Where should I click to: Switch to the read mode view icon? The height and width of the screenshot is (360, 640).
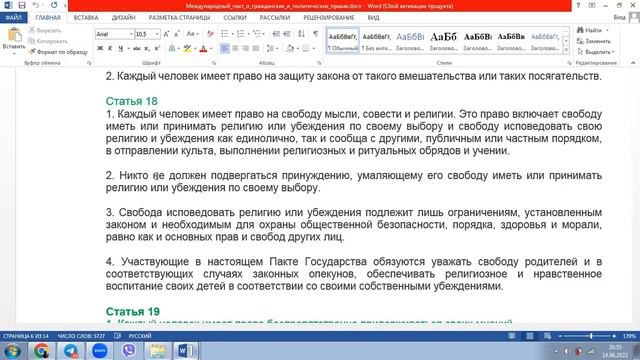[x=511, y=336]
